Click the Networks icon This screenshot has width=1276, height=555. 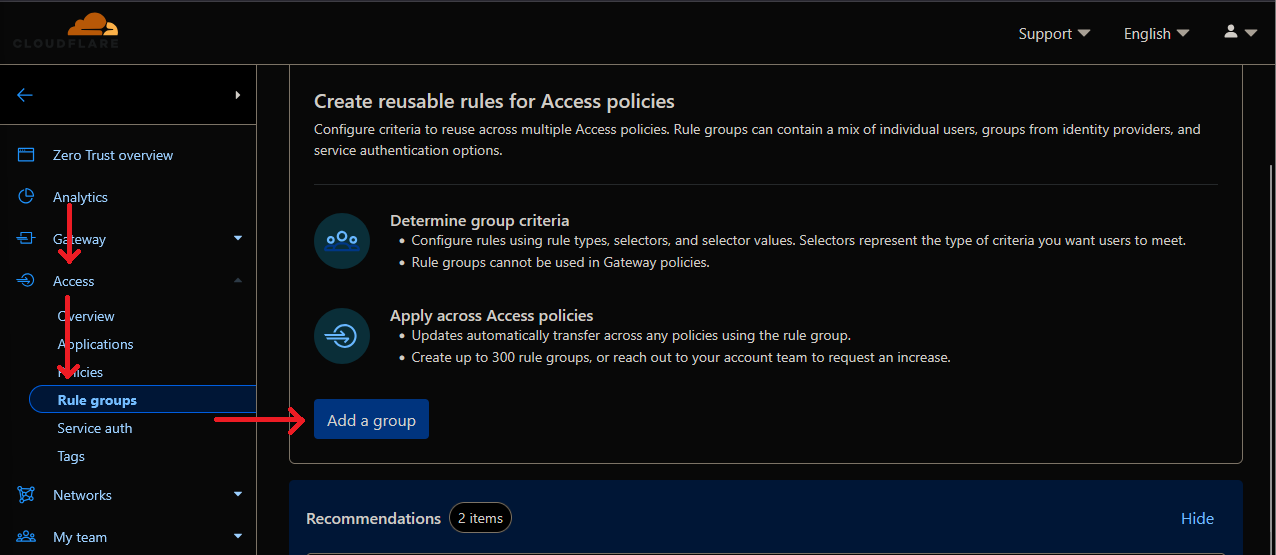[26, 495]
